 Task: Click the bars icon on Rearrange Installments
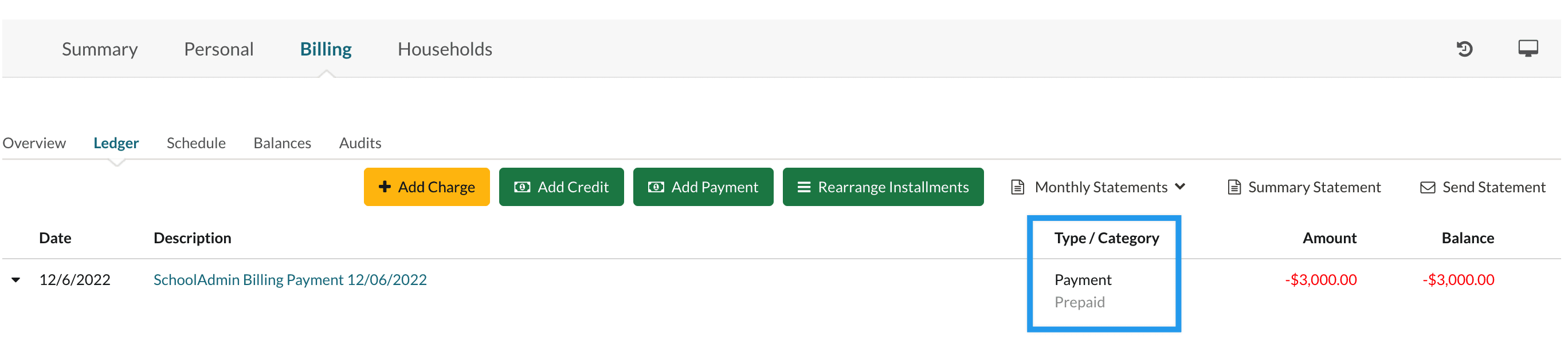[804, 187]
